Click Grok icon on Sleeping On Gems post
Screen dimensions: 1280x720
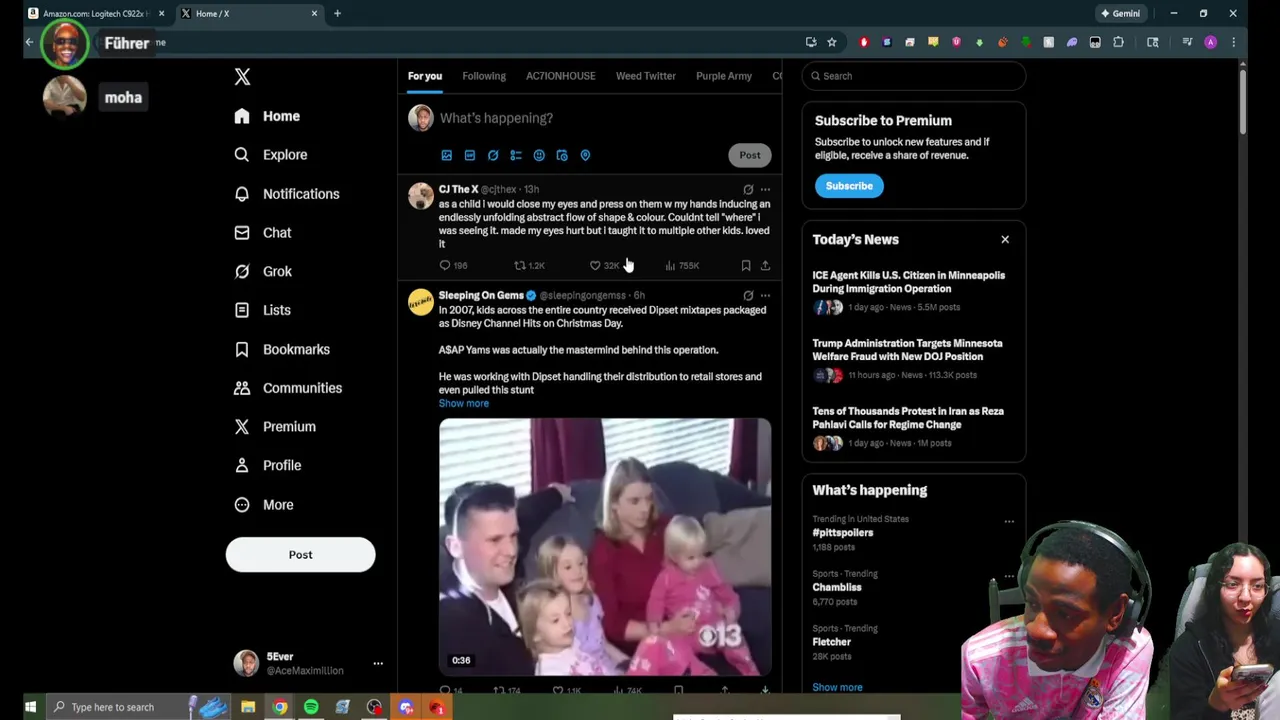[x=748, y=295]
